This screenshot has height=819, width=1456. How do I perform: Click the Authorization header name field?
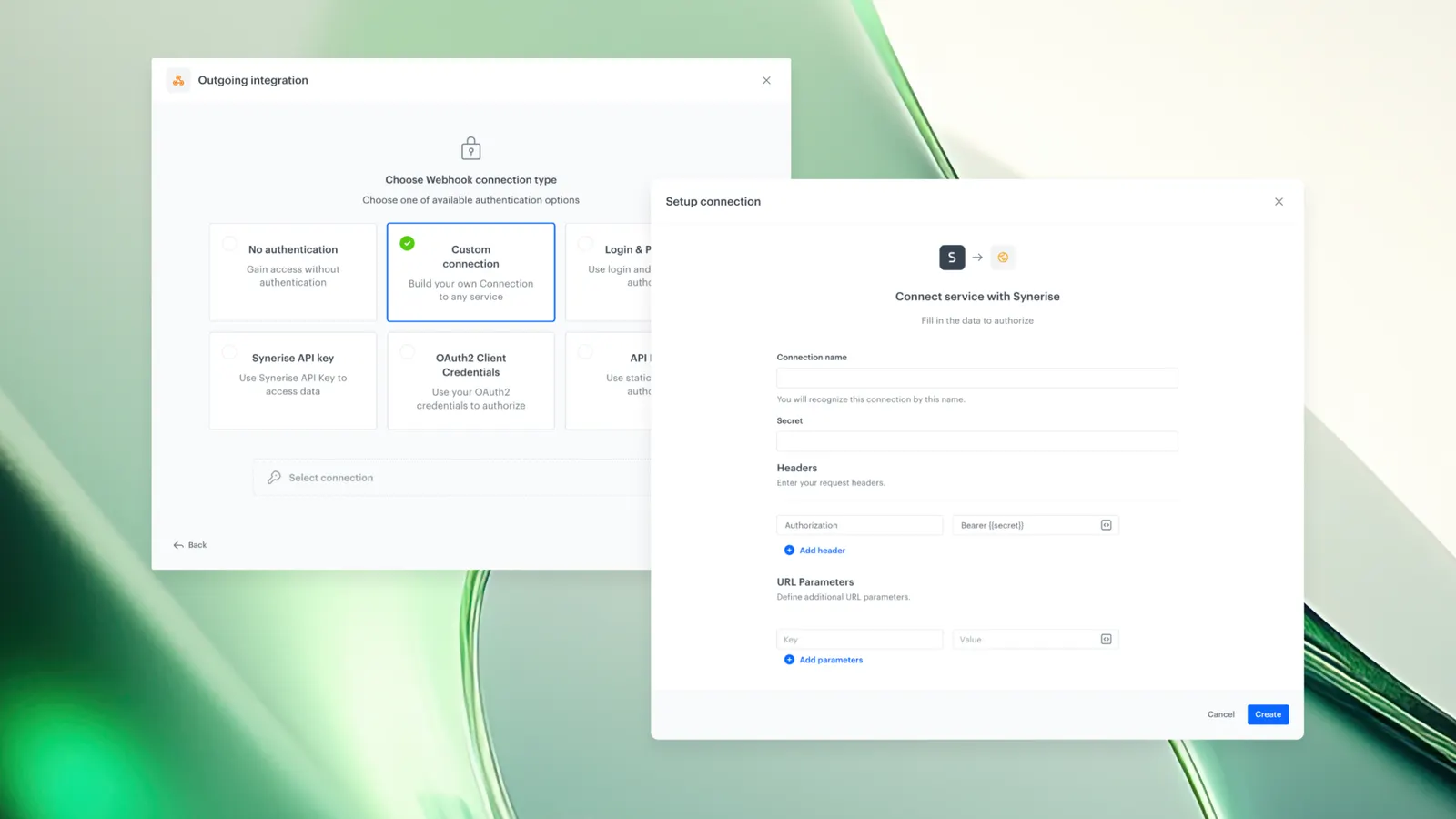pos(859,525)
